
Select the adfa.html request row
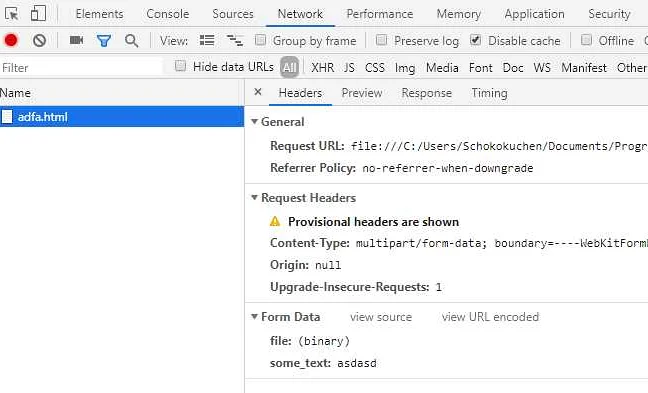coord(122,117)
